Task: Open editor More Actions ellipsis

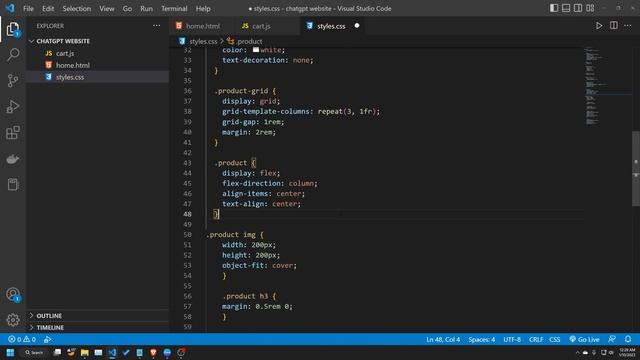Action: (628, 26)
